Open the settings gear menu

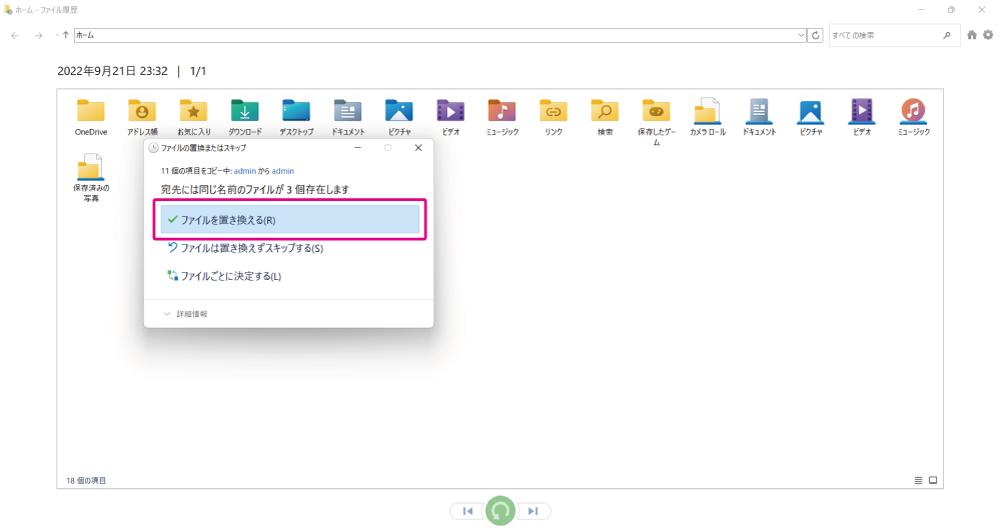pos(988,35)
